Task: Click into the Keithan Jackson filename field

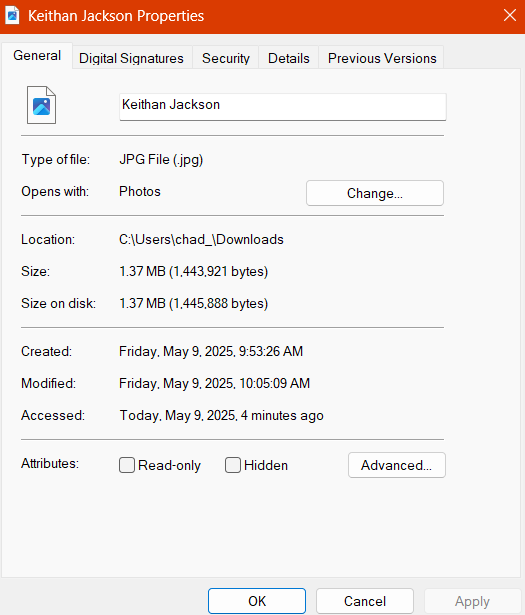Action: pyautogui.click(x=283, y=107)
